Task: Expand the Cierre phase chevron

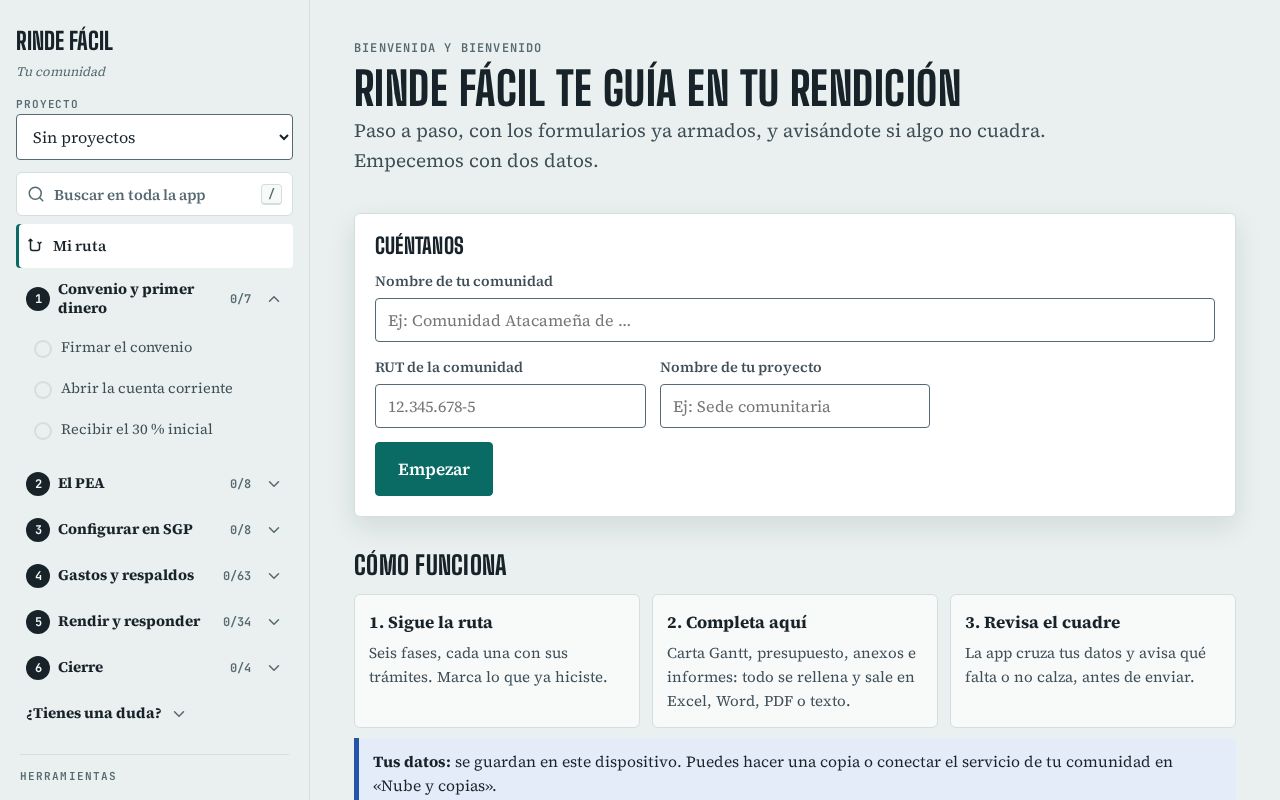Action: coord(274,668)
